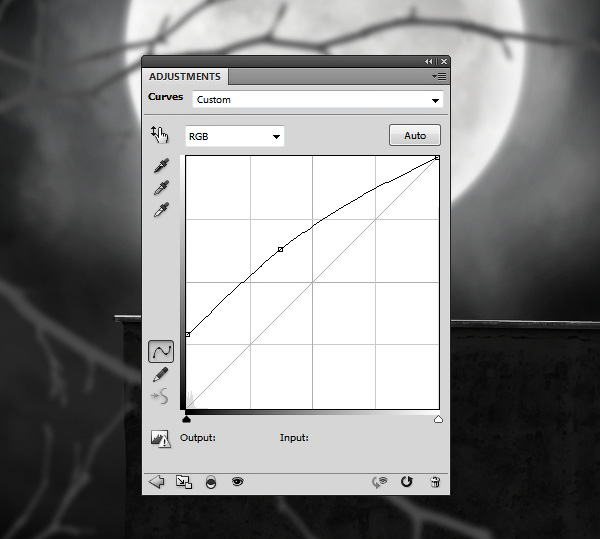Pick the black point eyedropper
Image resolution: width=600 pixels, height=539 pixels.
161,165
